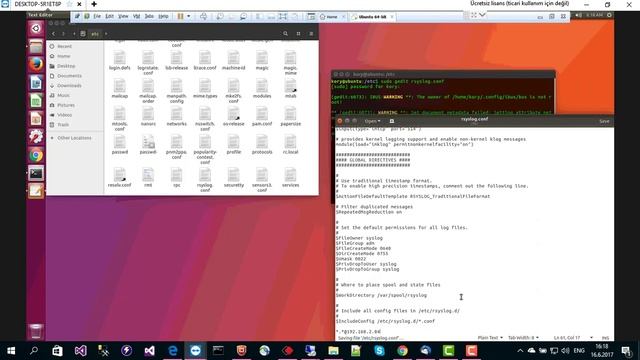Click the terminal window title bar
Image resolution: width=640 pixels, height=360 pixels.
(x=443, y=74)
